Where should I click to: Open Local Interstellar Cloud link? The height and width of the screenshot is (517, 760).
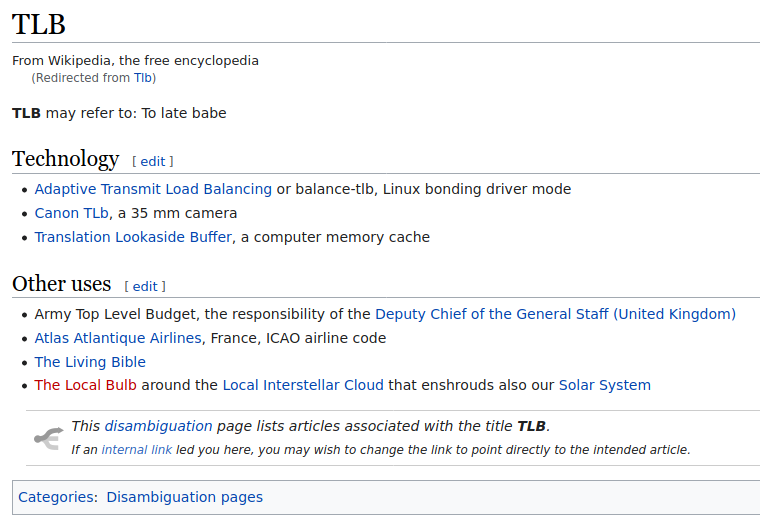303,385
